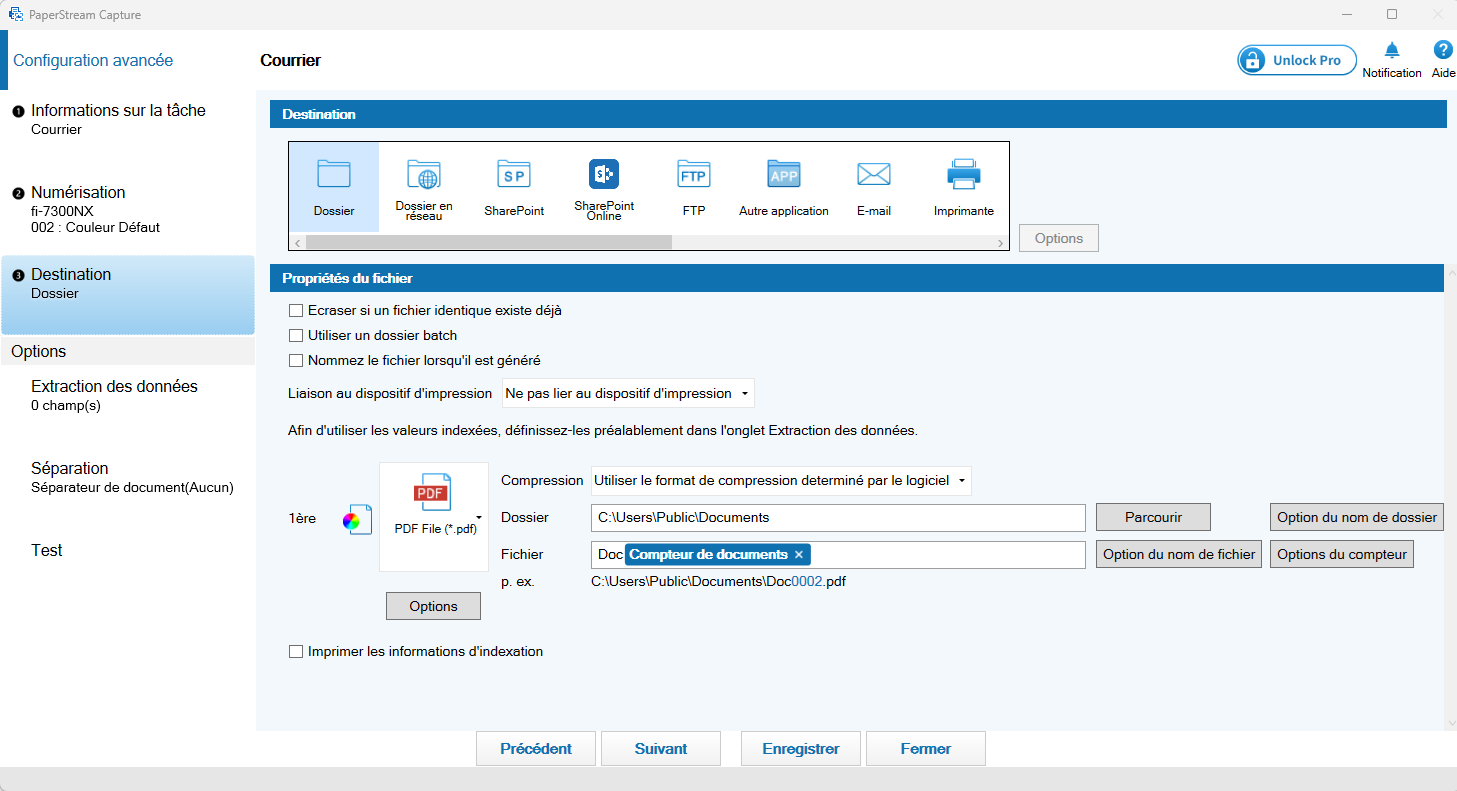The width and height of the screenshot is (1457, 791).
Task: Open the PDF File type dropdown arrow
Action: (480, 517)
